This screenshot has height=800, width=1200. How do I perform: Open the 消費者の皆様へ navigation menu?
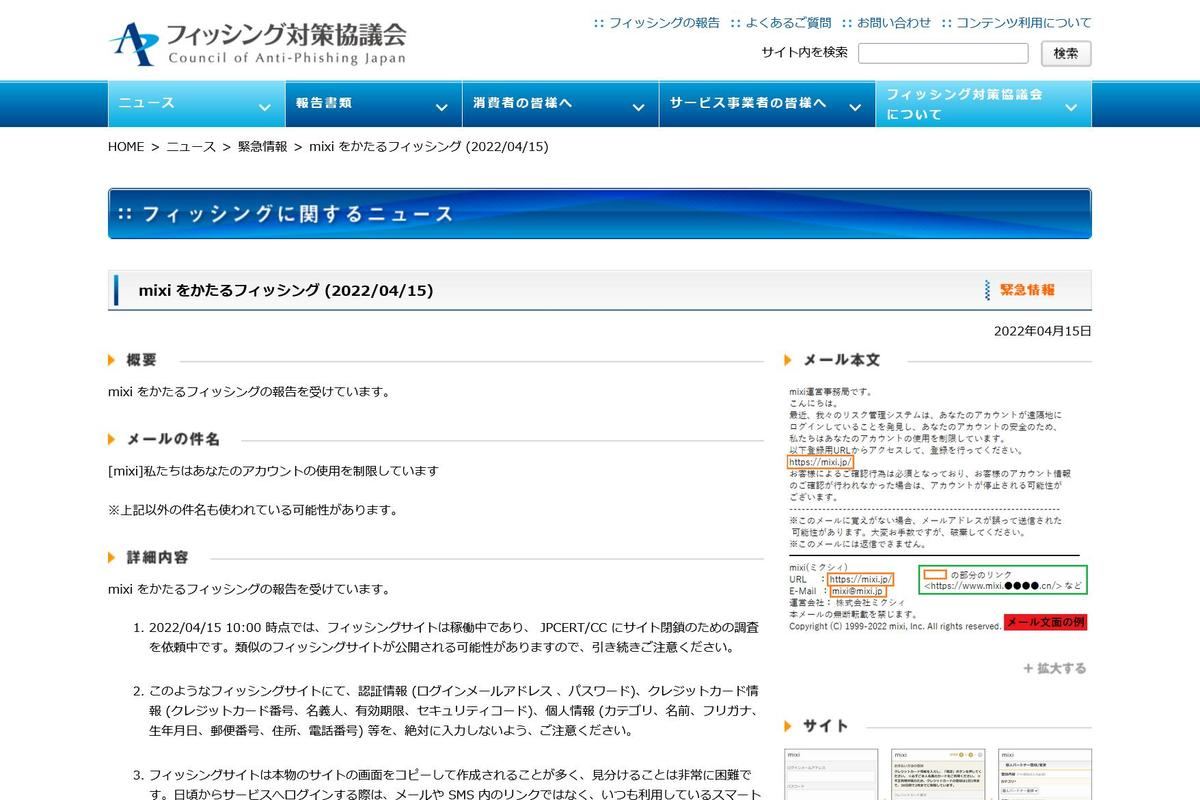[560, 103]
